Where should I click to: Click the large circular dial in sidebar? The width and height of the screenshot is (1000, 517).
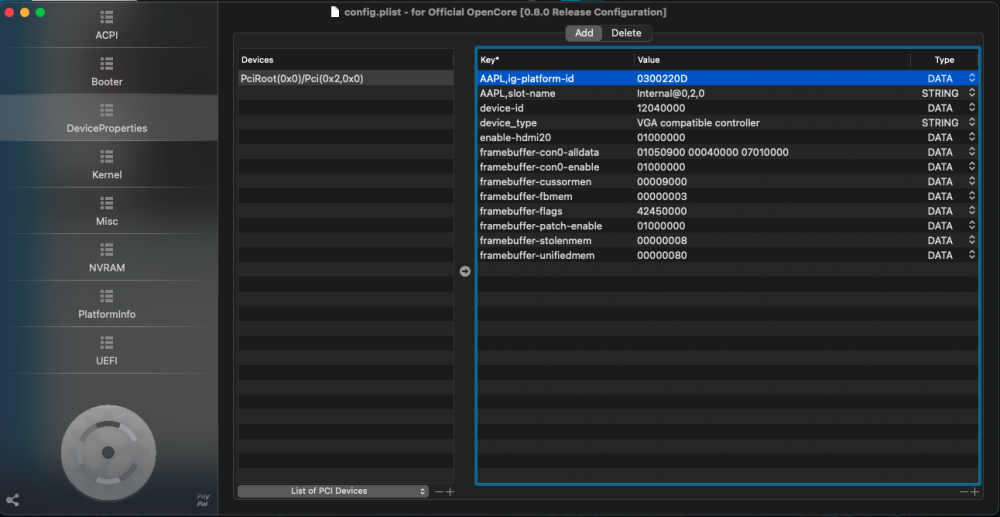(x=108, y=452)
